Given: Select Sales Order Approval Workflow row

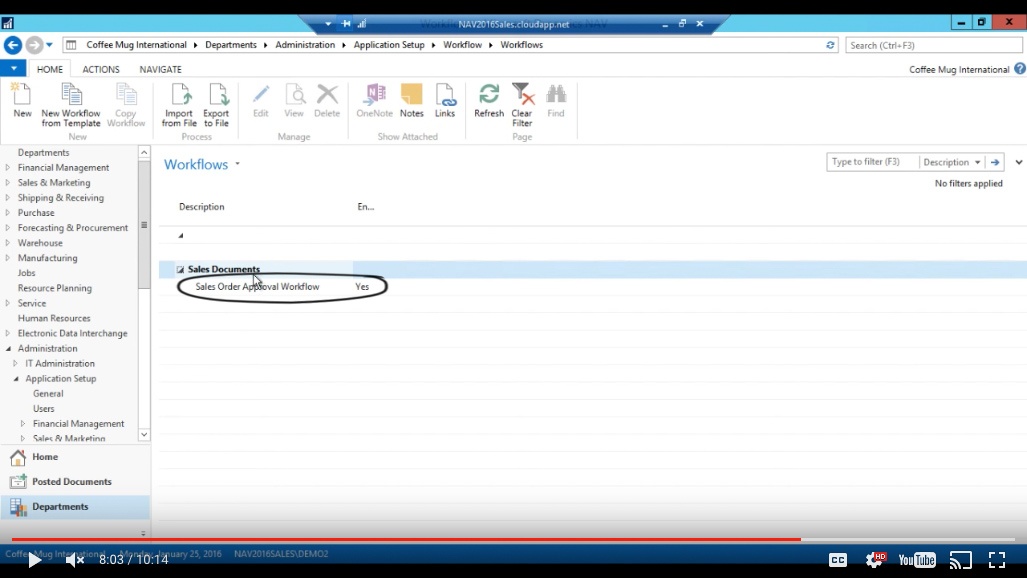Looking at the screenshot, I should pos(593,286).
